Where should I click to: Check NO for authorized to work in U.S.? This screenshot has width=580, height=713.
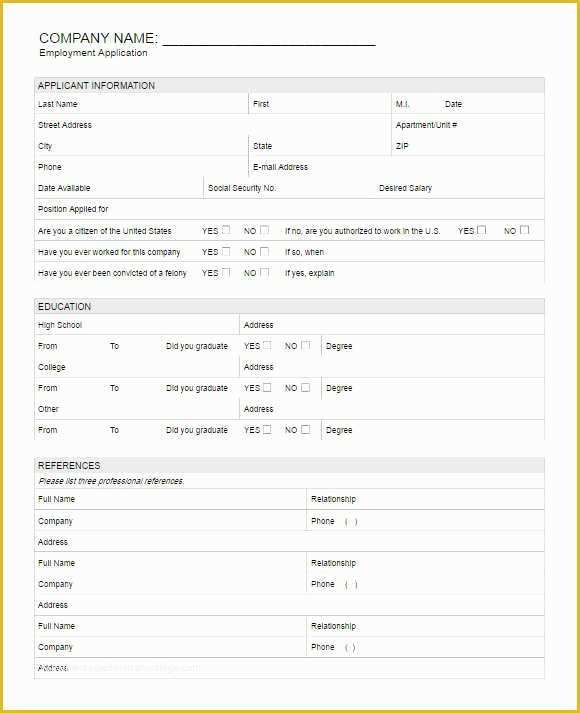pos(525,230)
